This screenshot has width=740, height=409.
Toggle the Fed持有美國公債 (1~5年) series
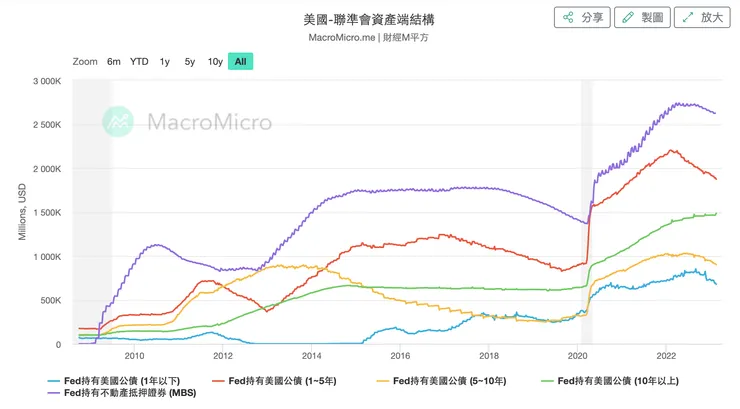287,381
